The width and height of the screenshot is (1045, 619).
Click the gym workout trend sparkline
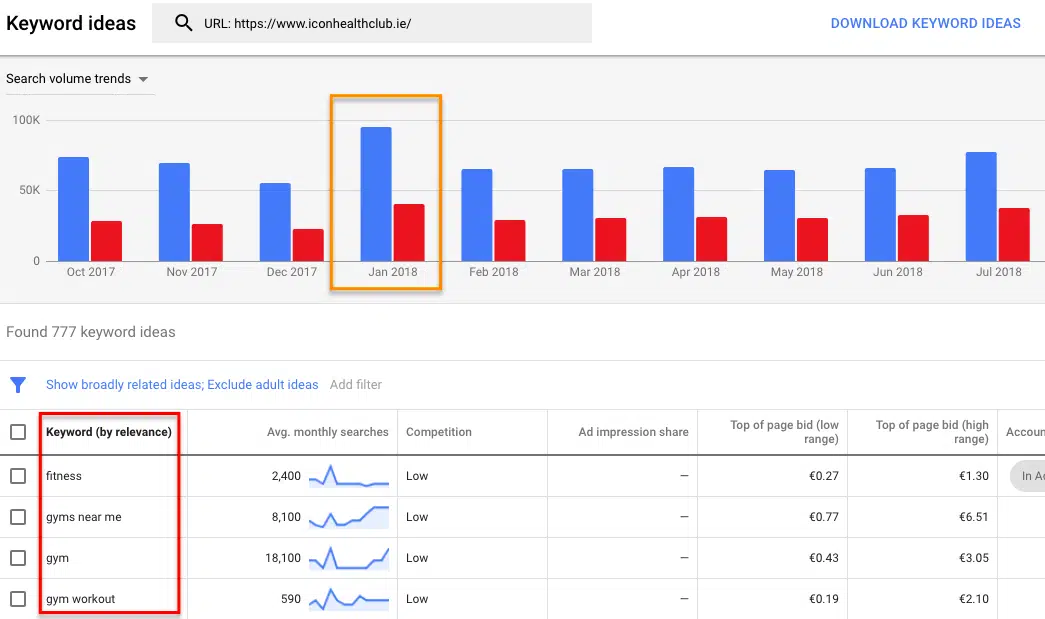[348, 599]
